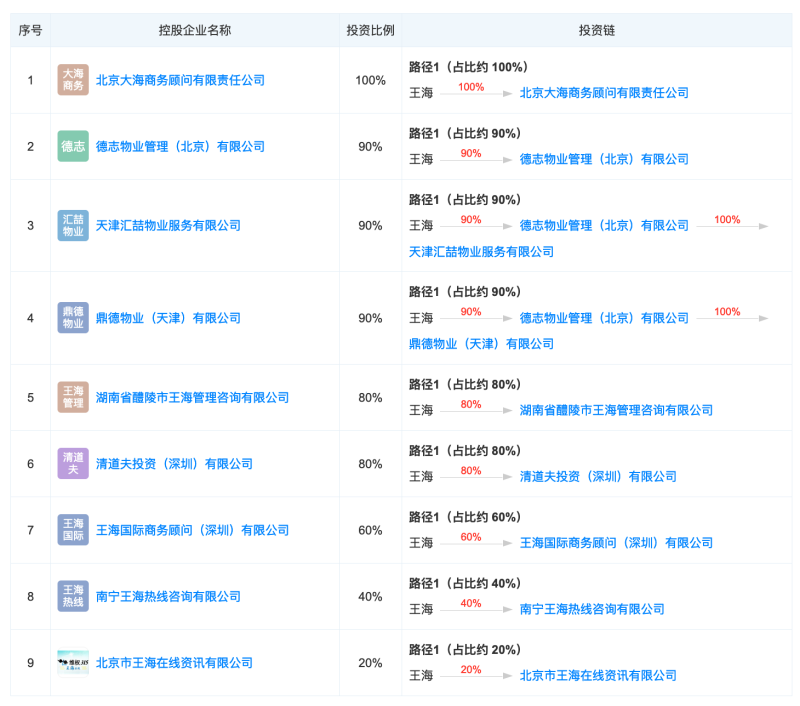800x706 pixels.
Task: Click 南宁王海热线咨询有限公司 in row 8 investment chain
Action: (592, 609)
